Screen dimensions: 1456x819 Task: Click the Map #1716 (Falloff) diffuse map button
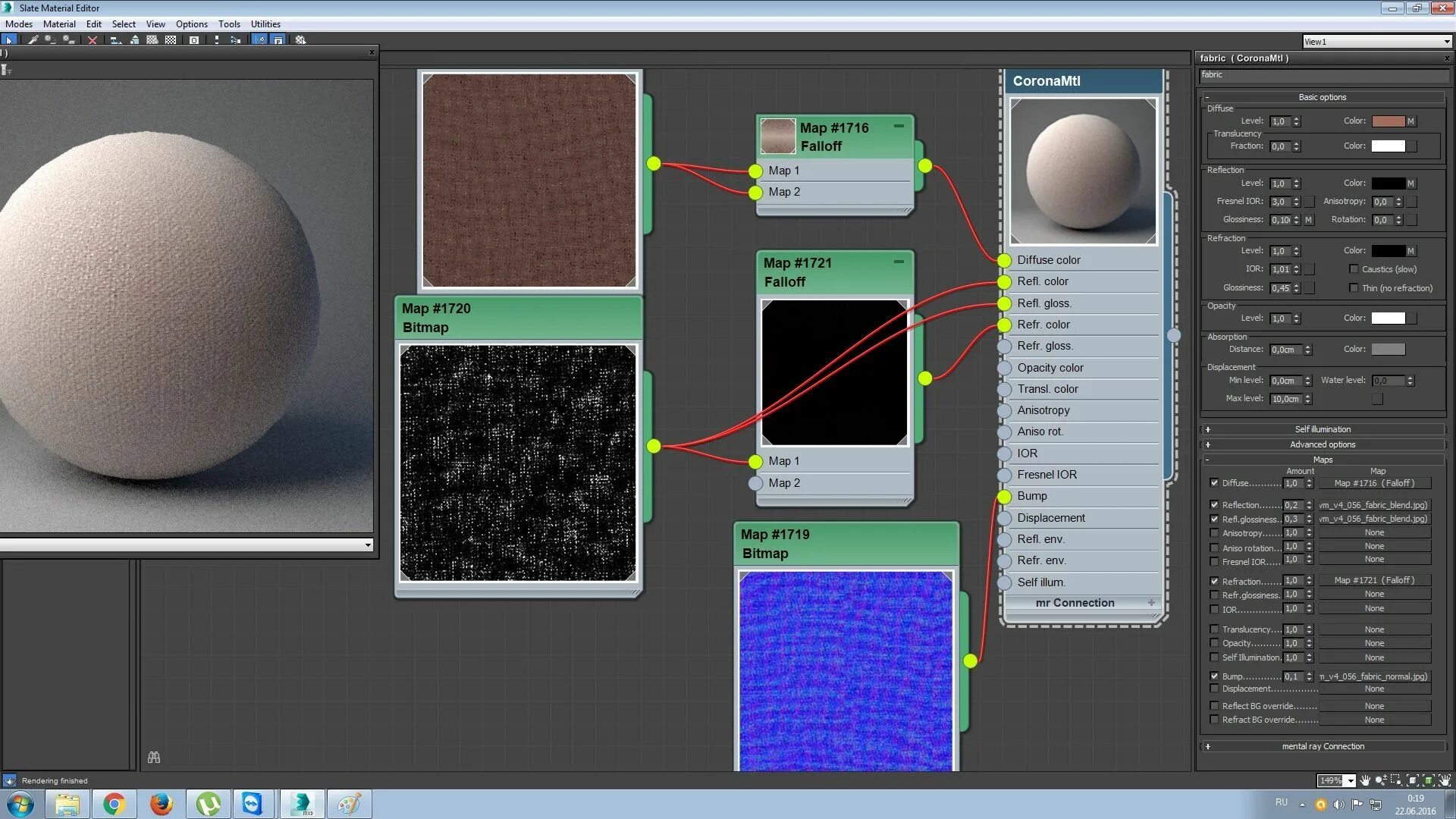1374,483
